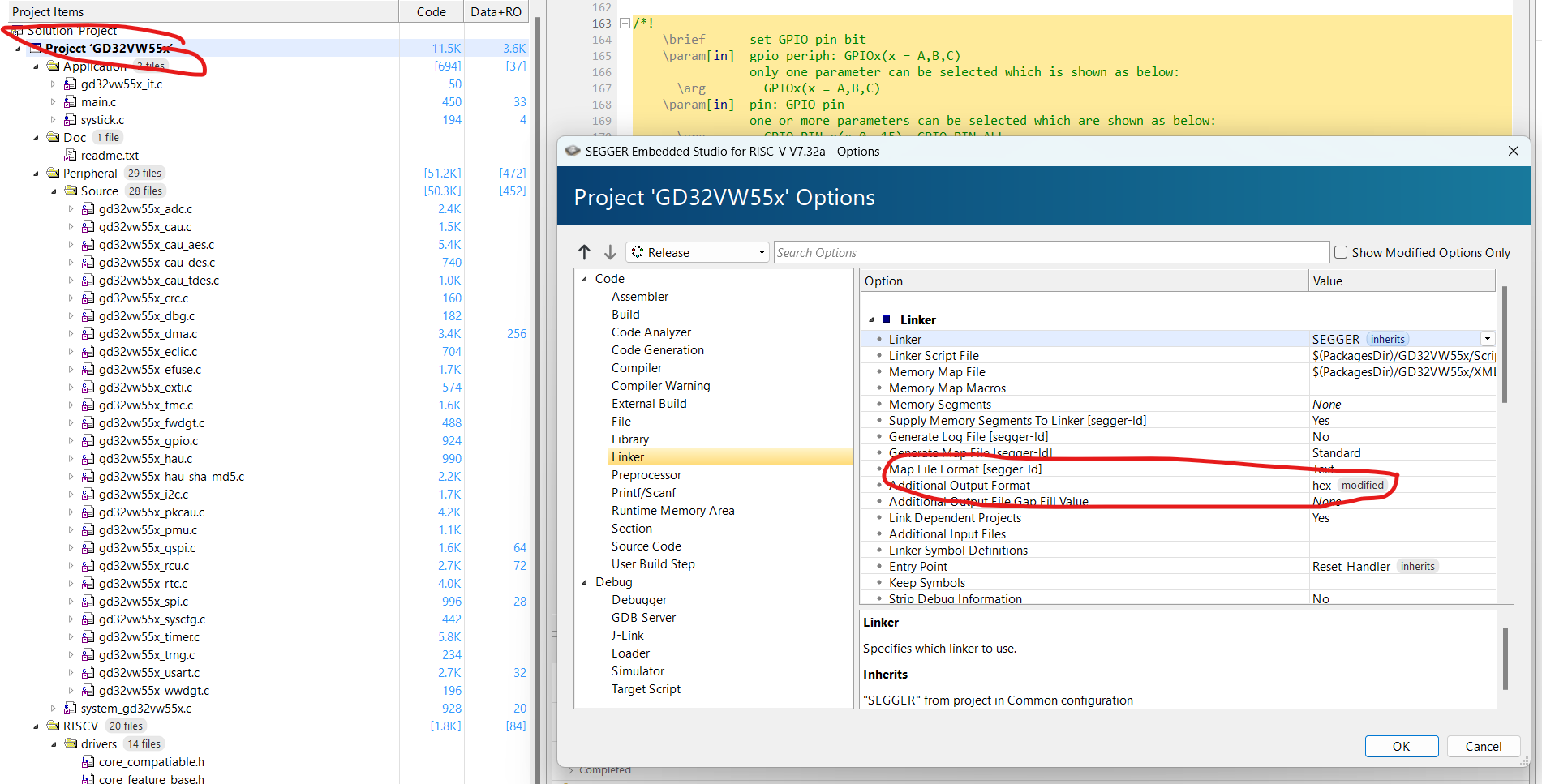
Task: Cancel the project options dialog
Action: [x=1483, y=747]
